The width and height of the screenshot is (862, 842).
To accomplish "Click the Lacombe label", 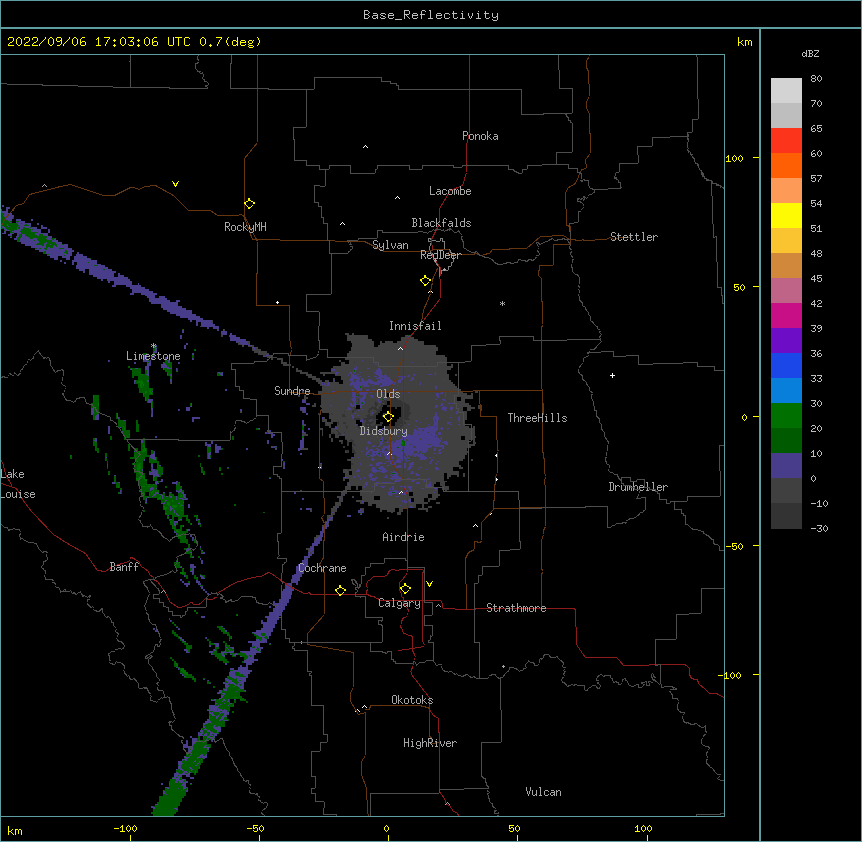I will coord(450,191).
